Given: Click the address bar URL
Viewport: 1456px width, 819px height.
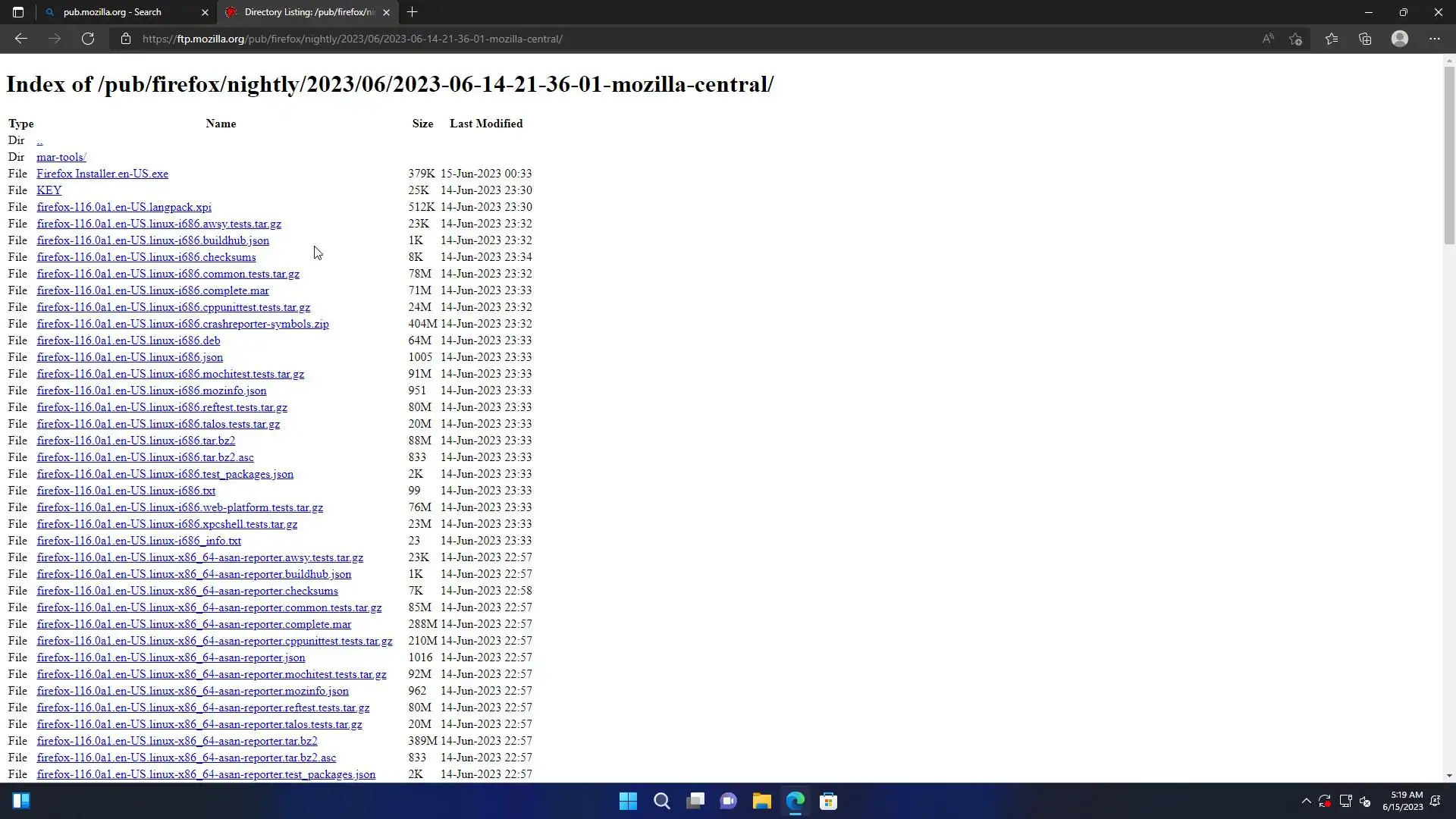Looking at the screenshot, I should point(352,39).
